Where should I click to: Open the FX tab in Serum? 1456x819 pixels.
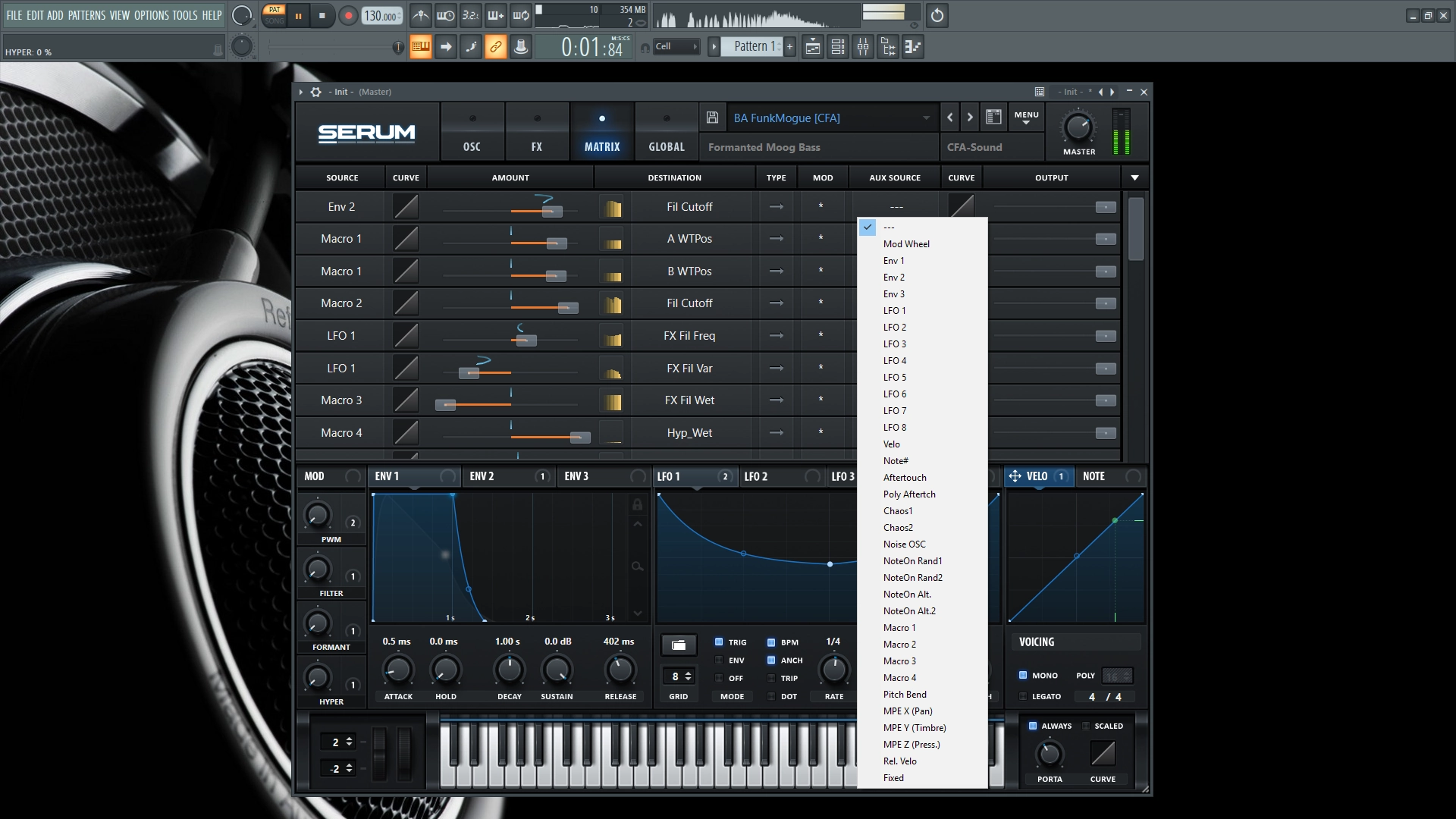coord(537,132)
